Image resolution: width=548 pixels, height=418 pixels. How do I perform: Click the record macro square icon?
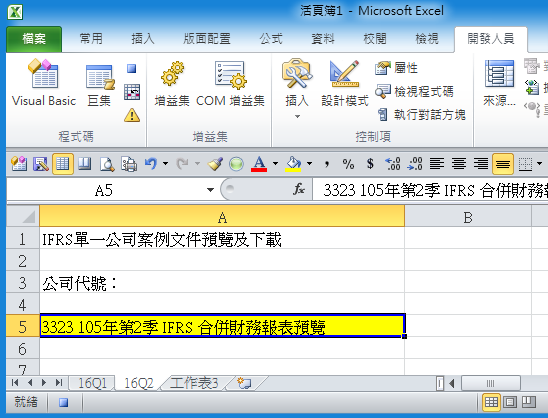[132, 69]
